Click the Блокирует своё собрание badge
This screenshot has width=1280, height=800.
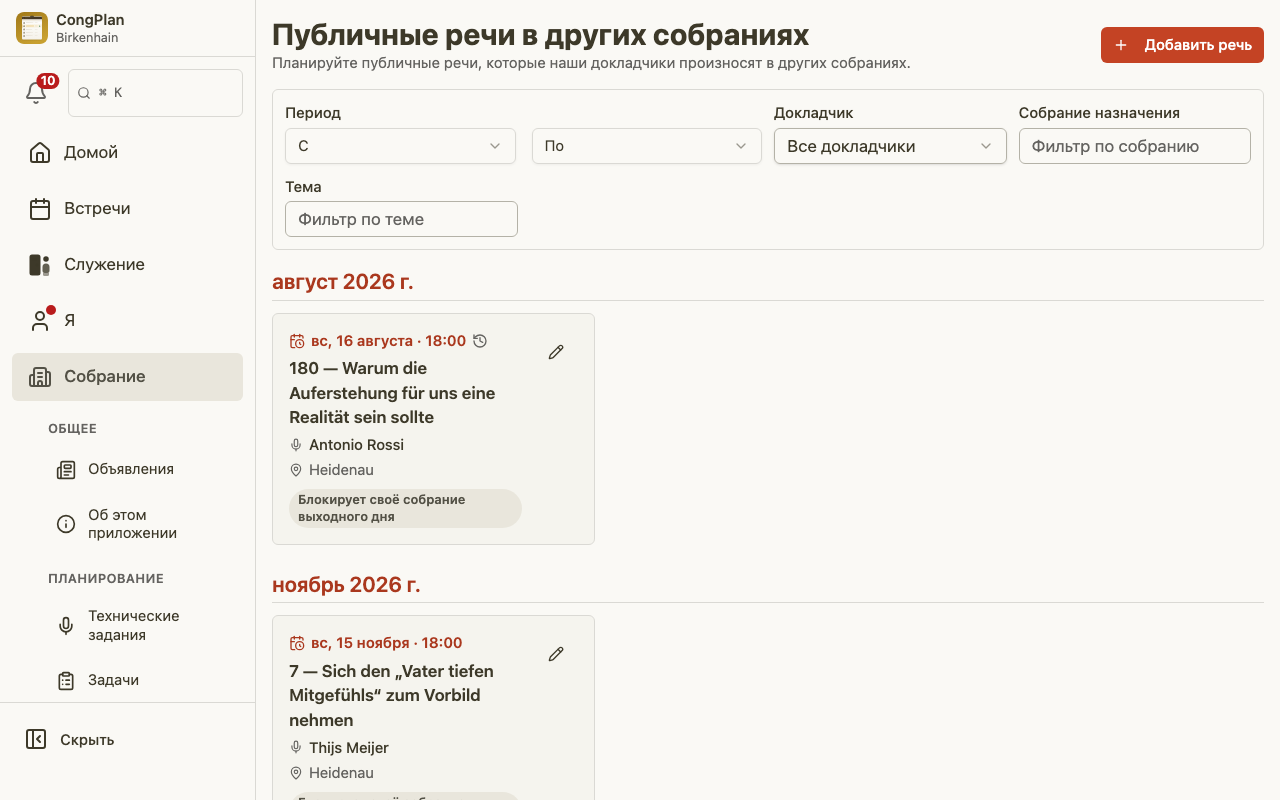[x=405, y=508]
